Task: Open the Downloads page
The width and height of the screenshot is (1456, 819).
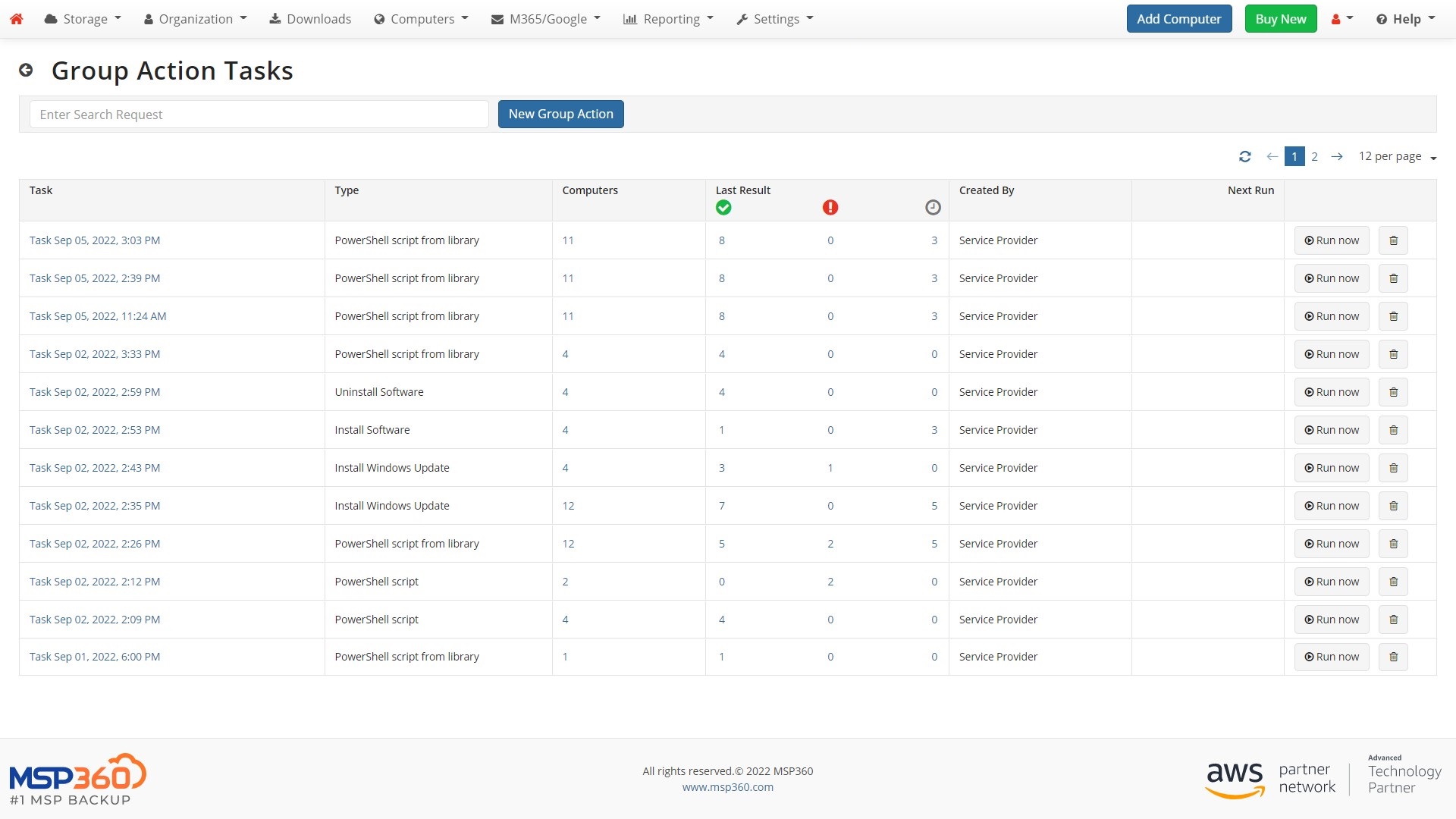Action: click(x=310, y=19)
